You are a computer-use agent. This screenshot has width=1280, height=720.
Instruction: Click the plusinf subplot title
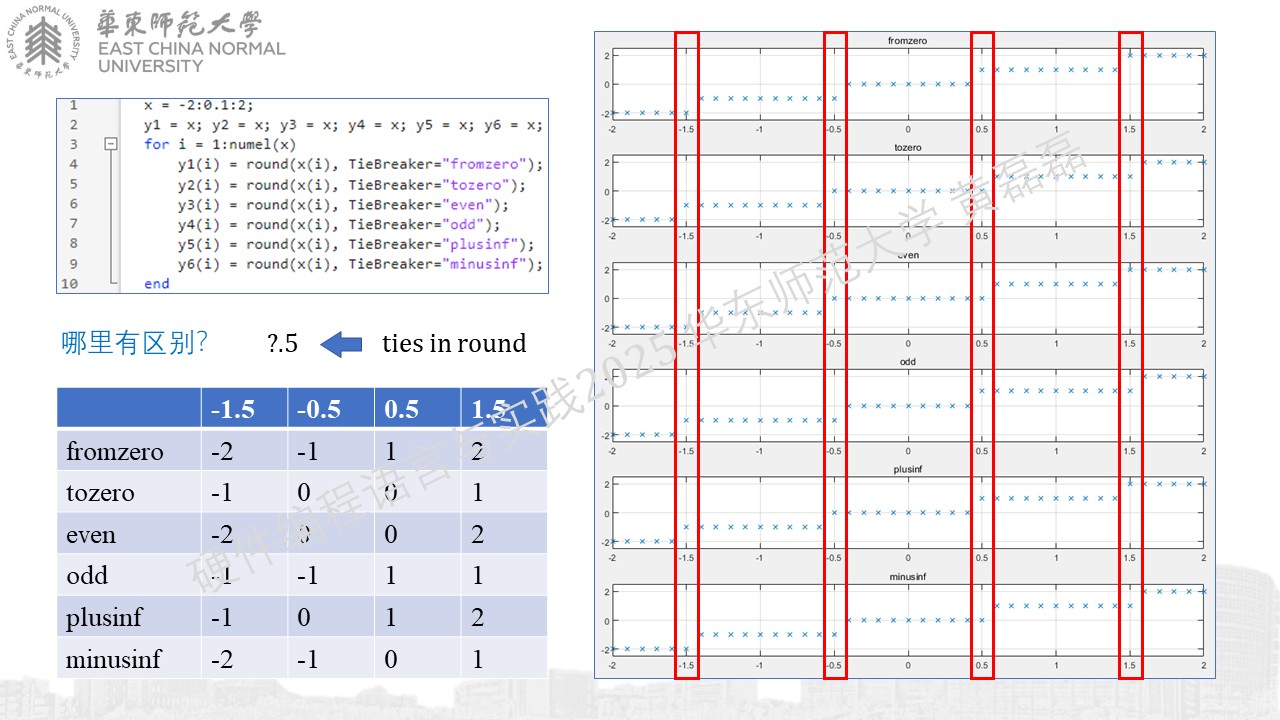tap(907, 469)
